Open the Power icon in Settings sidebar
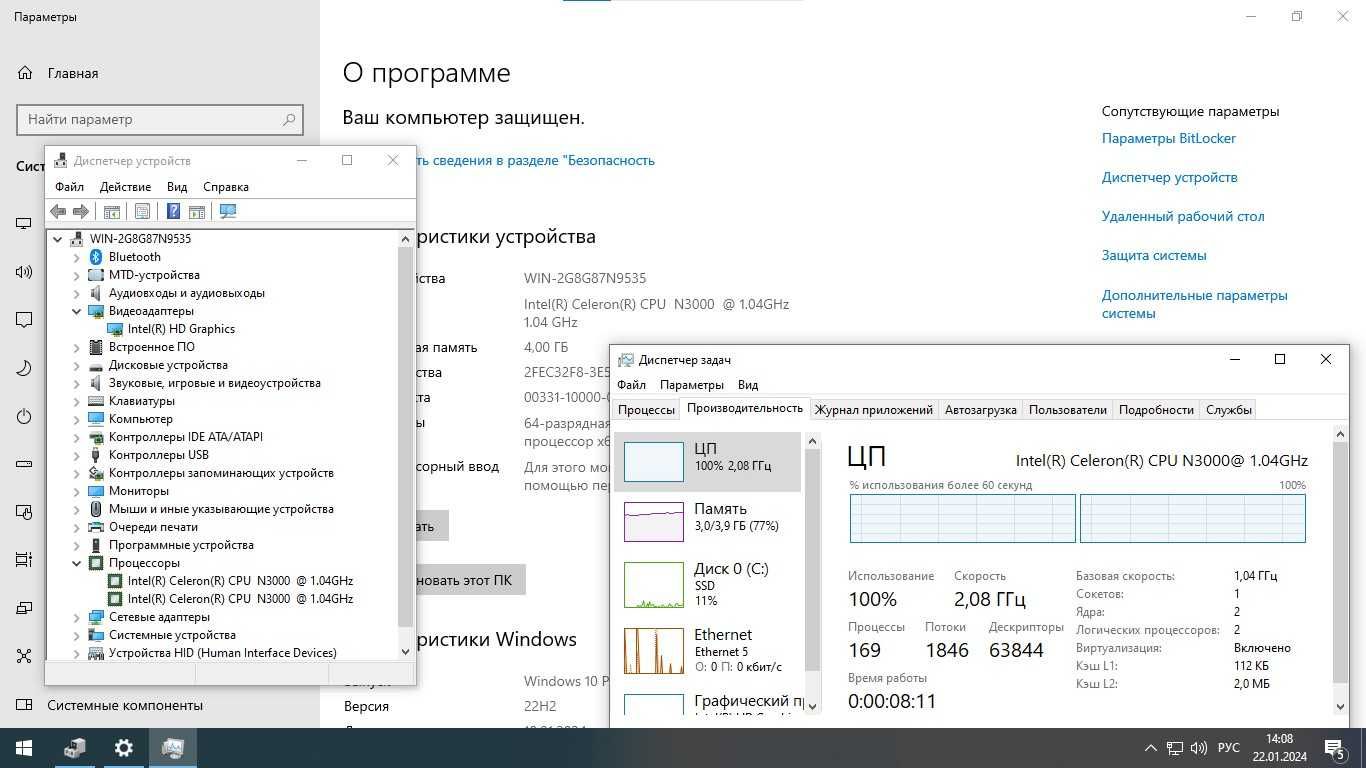 pyautogui.click(x=24, y=416)
